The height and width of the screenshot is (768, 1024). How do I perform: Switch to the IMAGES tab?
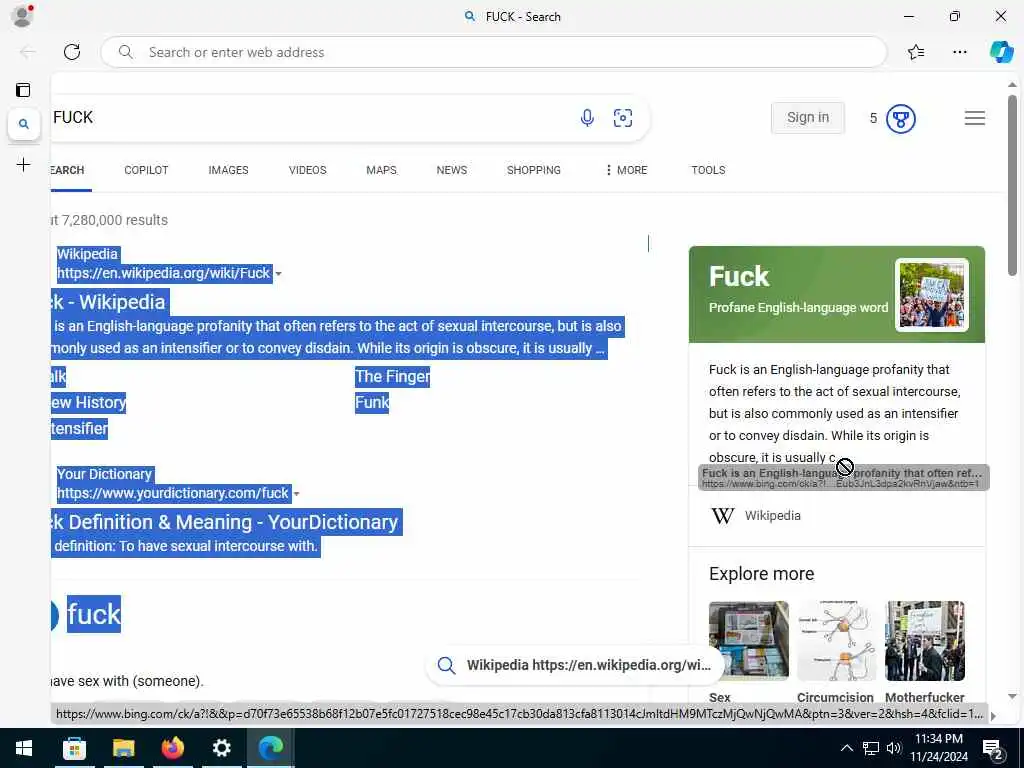click(x=229, y=170)
